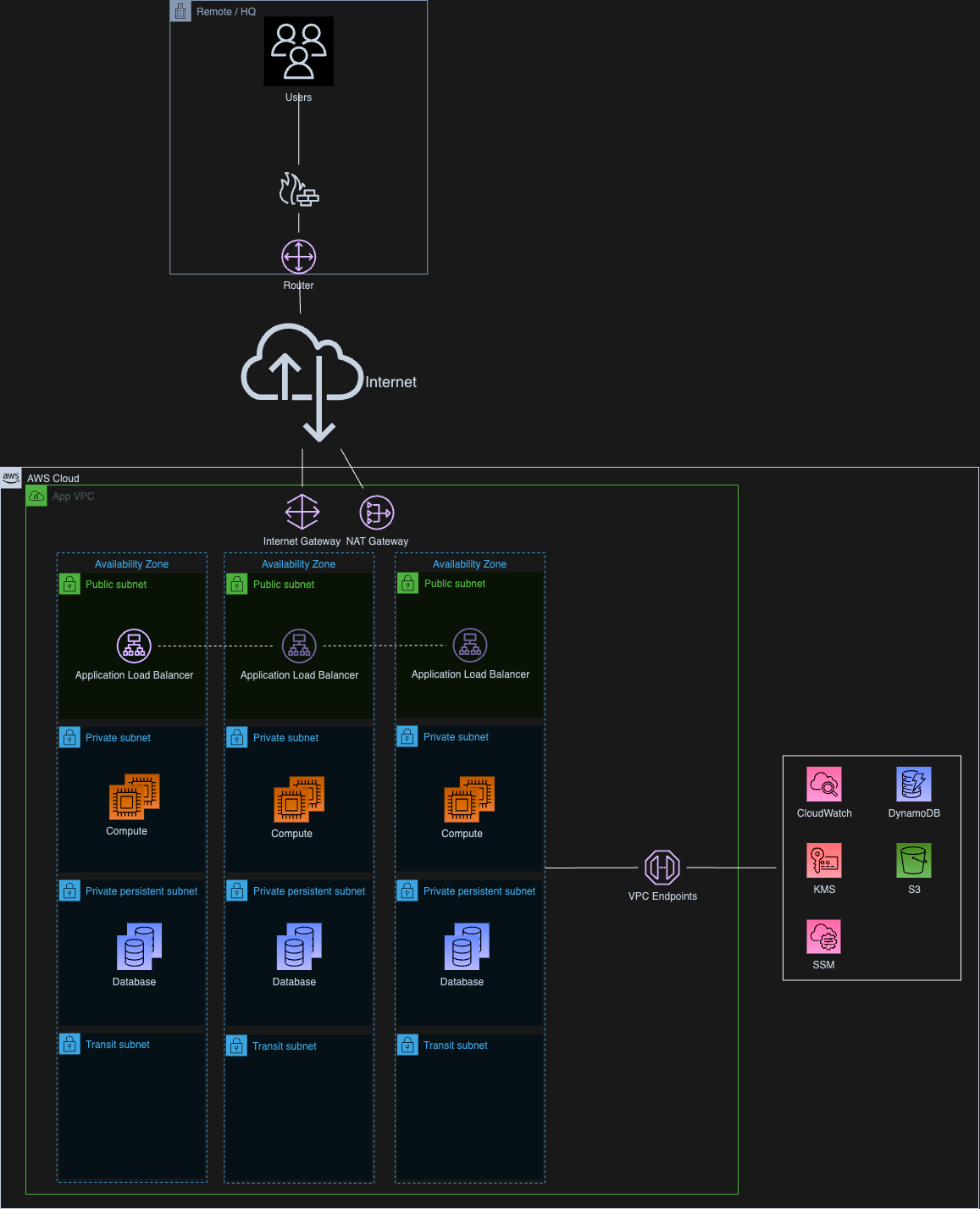Expand the first Availability Zone container
The image size is (980, 1209).
tap(131, 563)
